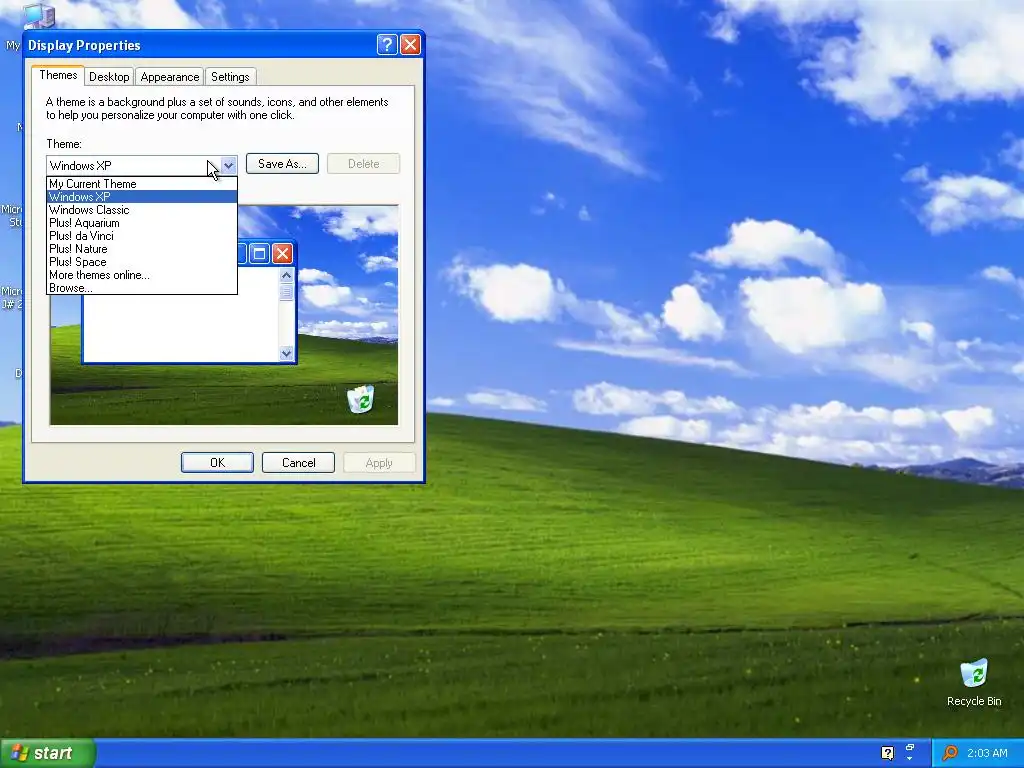
Task: Close the Display Properties dialog
Action: click(410, 44)
